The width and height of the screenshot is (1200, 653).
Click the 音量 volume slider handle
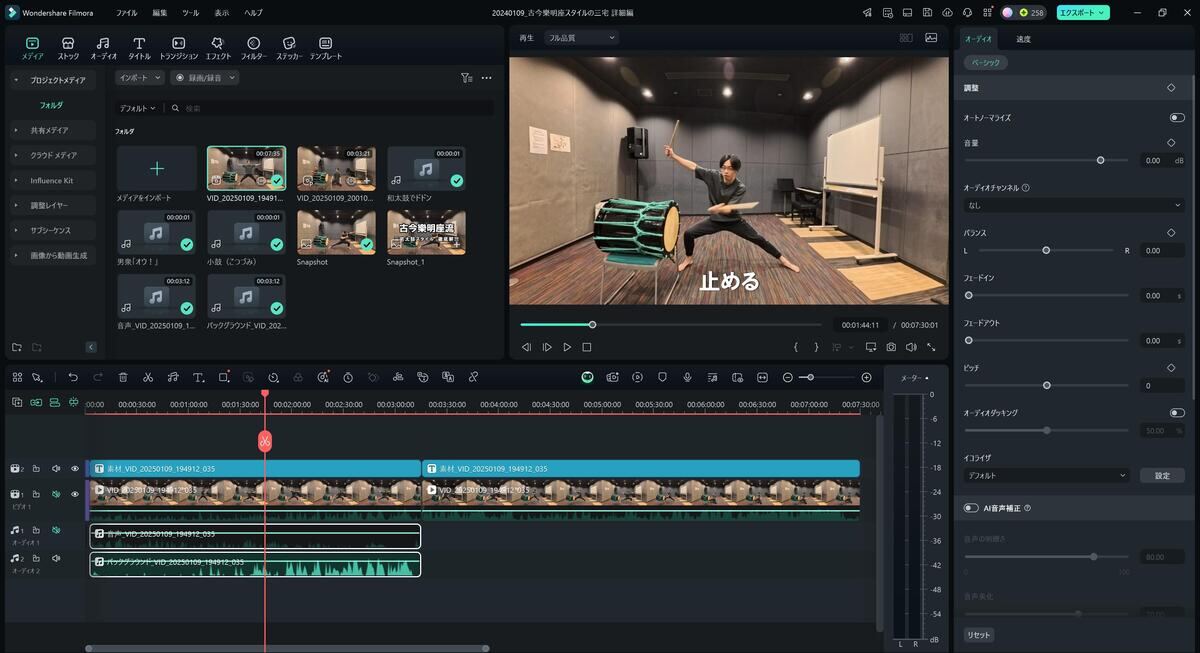point(1100,160)
